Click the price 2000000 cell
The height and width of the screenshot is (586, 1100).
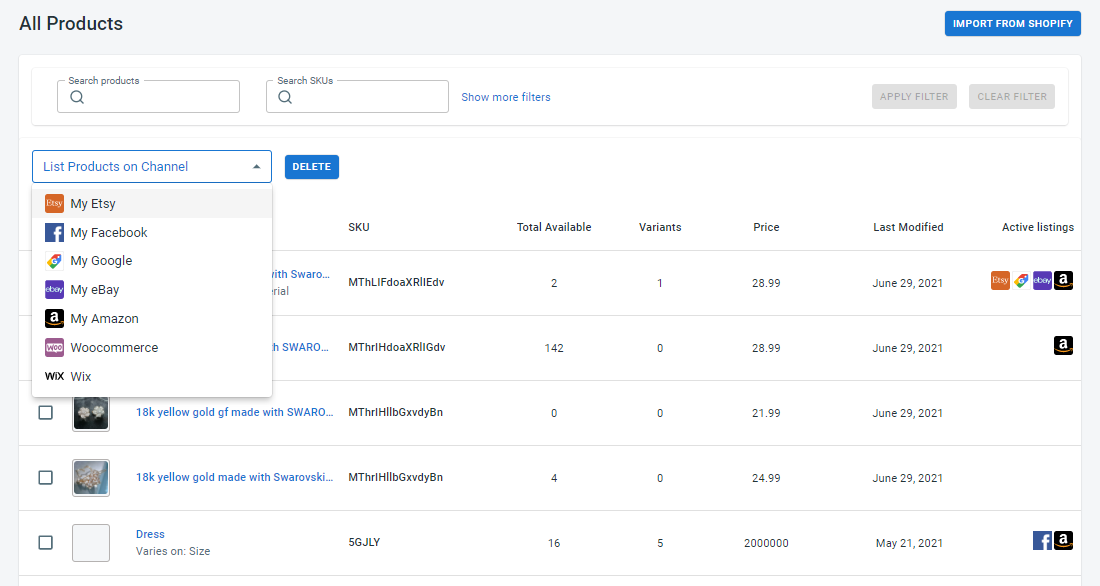point(766,543)
